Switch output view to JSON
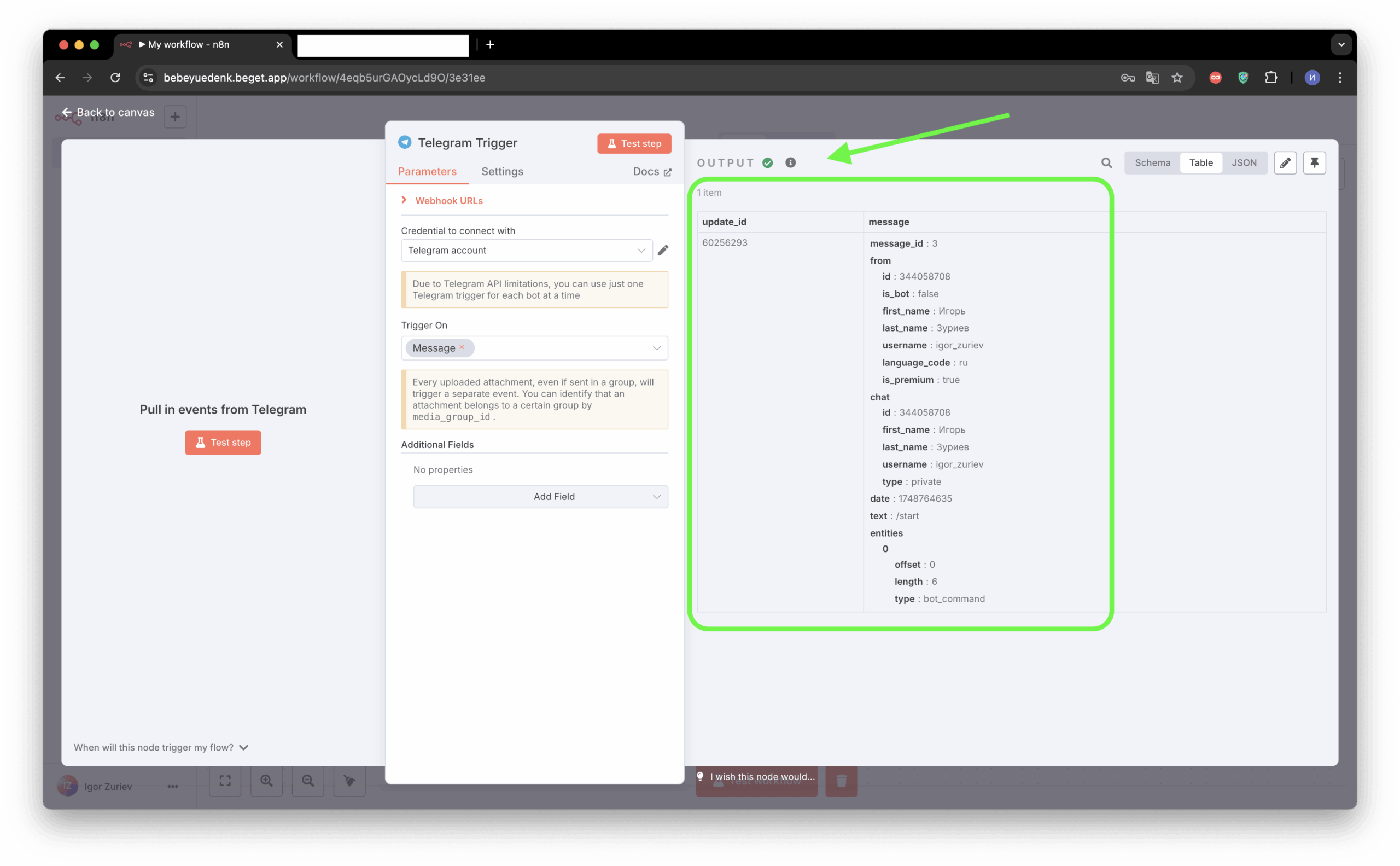The width and height of the screenshot is (1400, 866). point(1244,162)
